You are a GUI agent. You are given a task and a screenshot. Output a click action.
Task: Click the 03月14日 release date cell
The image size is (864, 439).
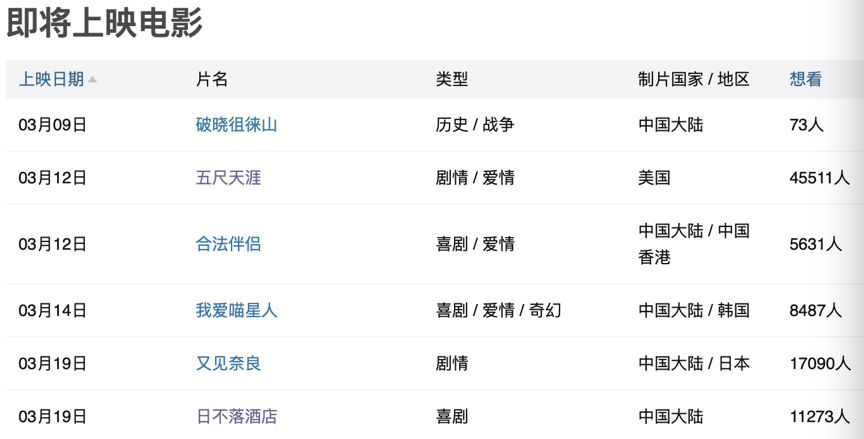(x=52, y=310)
